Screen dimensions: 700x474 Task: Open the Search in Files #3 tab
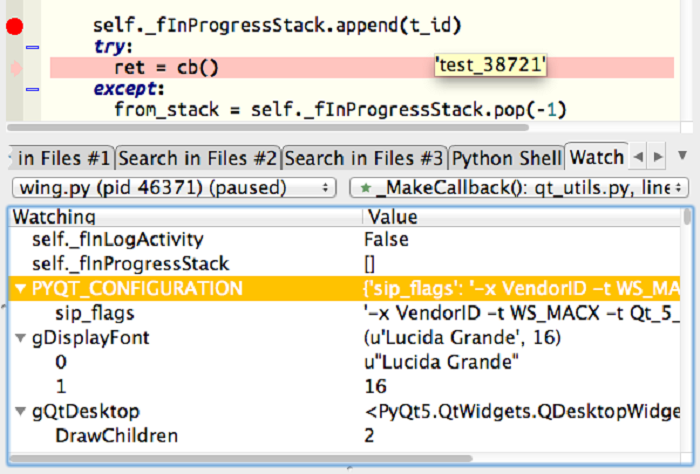364,158
